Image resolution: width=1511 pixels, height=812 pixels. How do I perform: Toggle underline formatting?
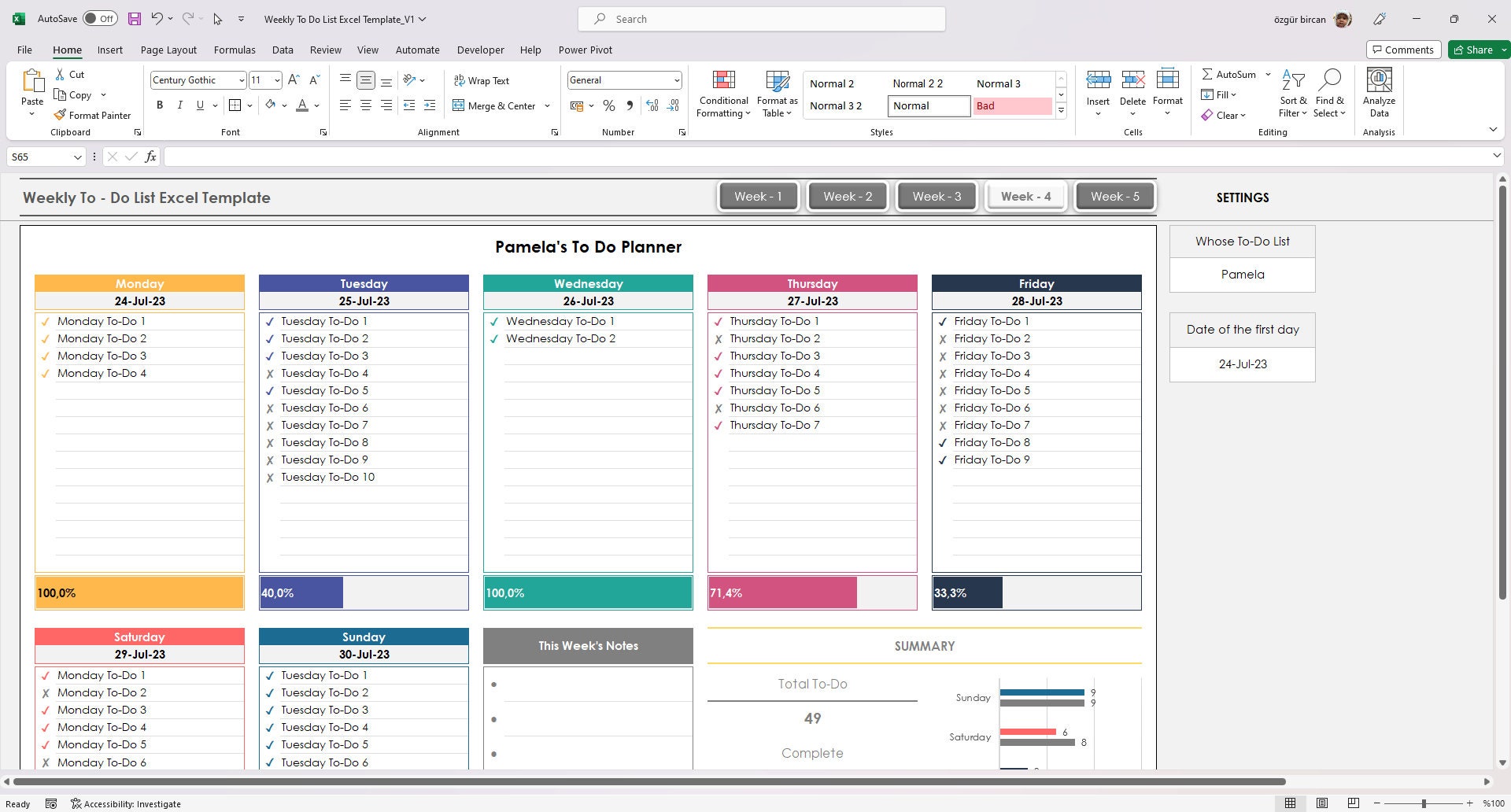199,105
